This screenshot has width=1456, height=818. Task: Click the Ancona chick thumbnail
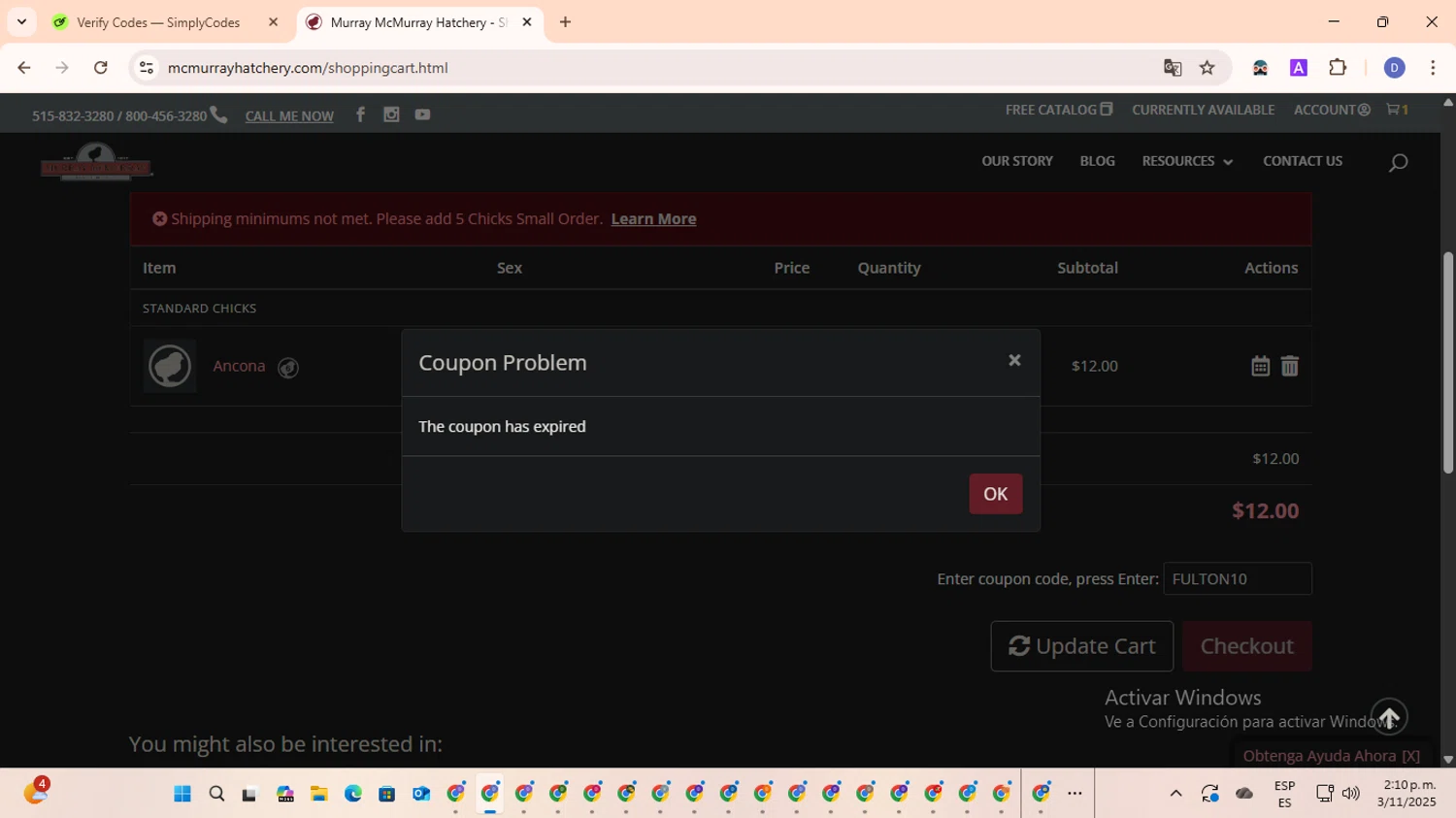tap(170, 366)
